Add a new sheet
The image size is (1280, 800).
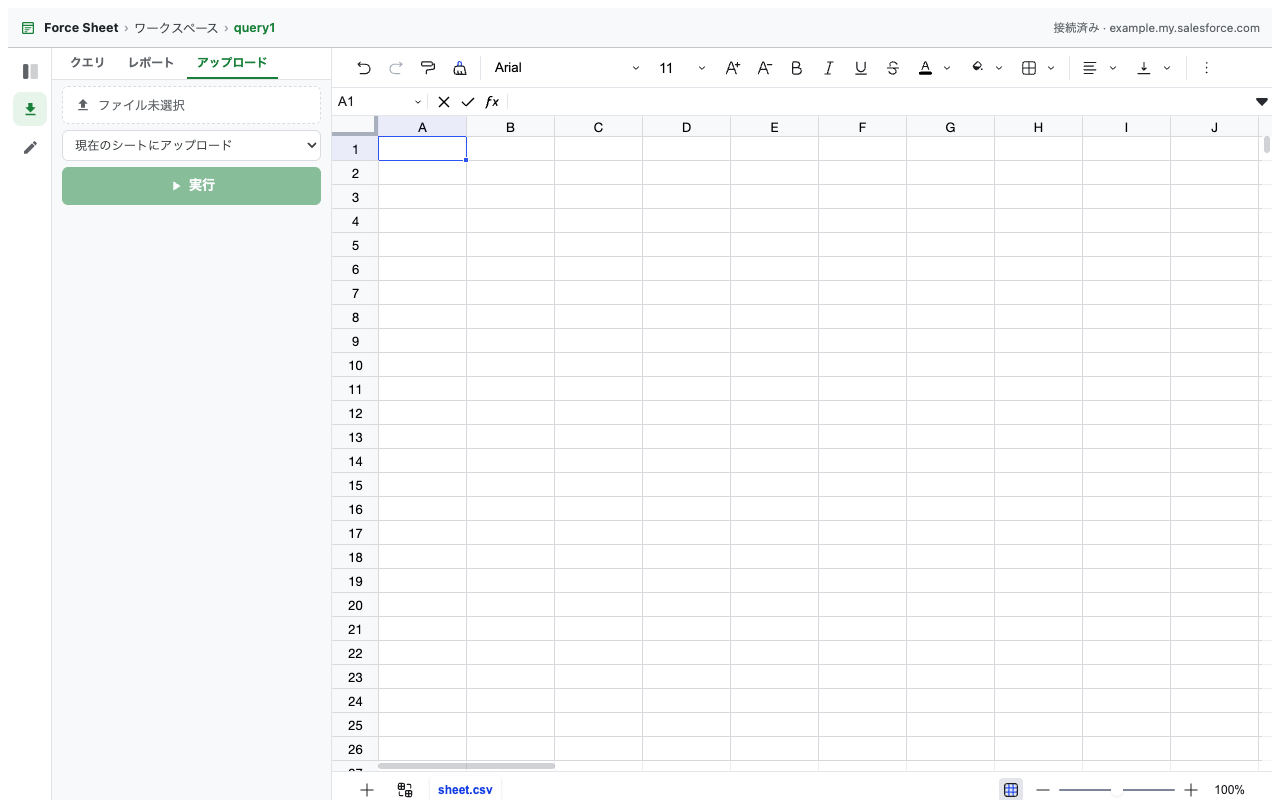367,790
